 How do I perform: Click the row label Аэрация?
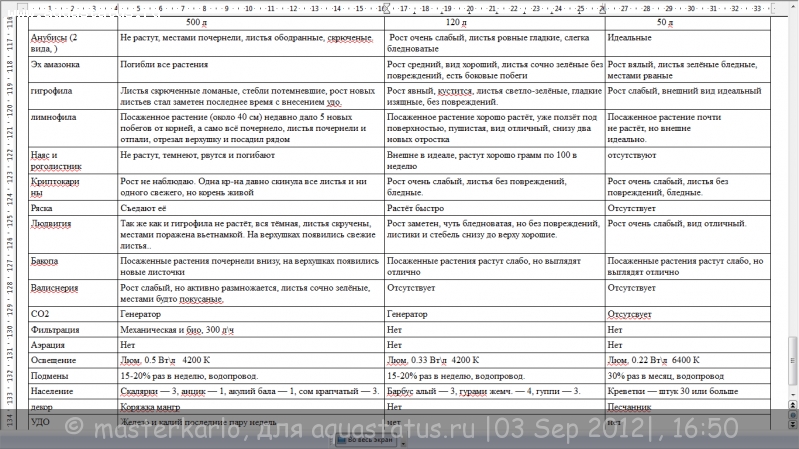(x=48, y=345)
